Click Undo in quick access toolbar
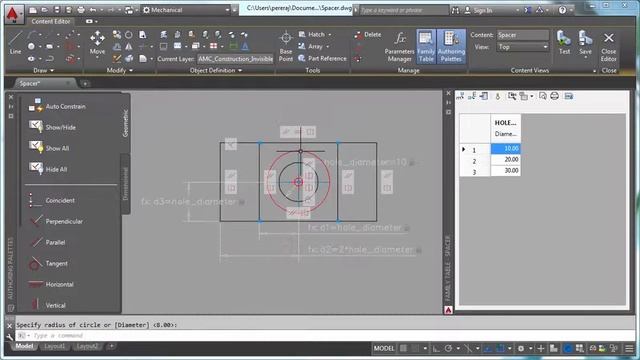This screenshot has height=360, width=640. 93,10
